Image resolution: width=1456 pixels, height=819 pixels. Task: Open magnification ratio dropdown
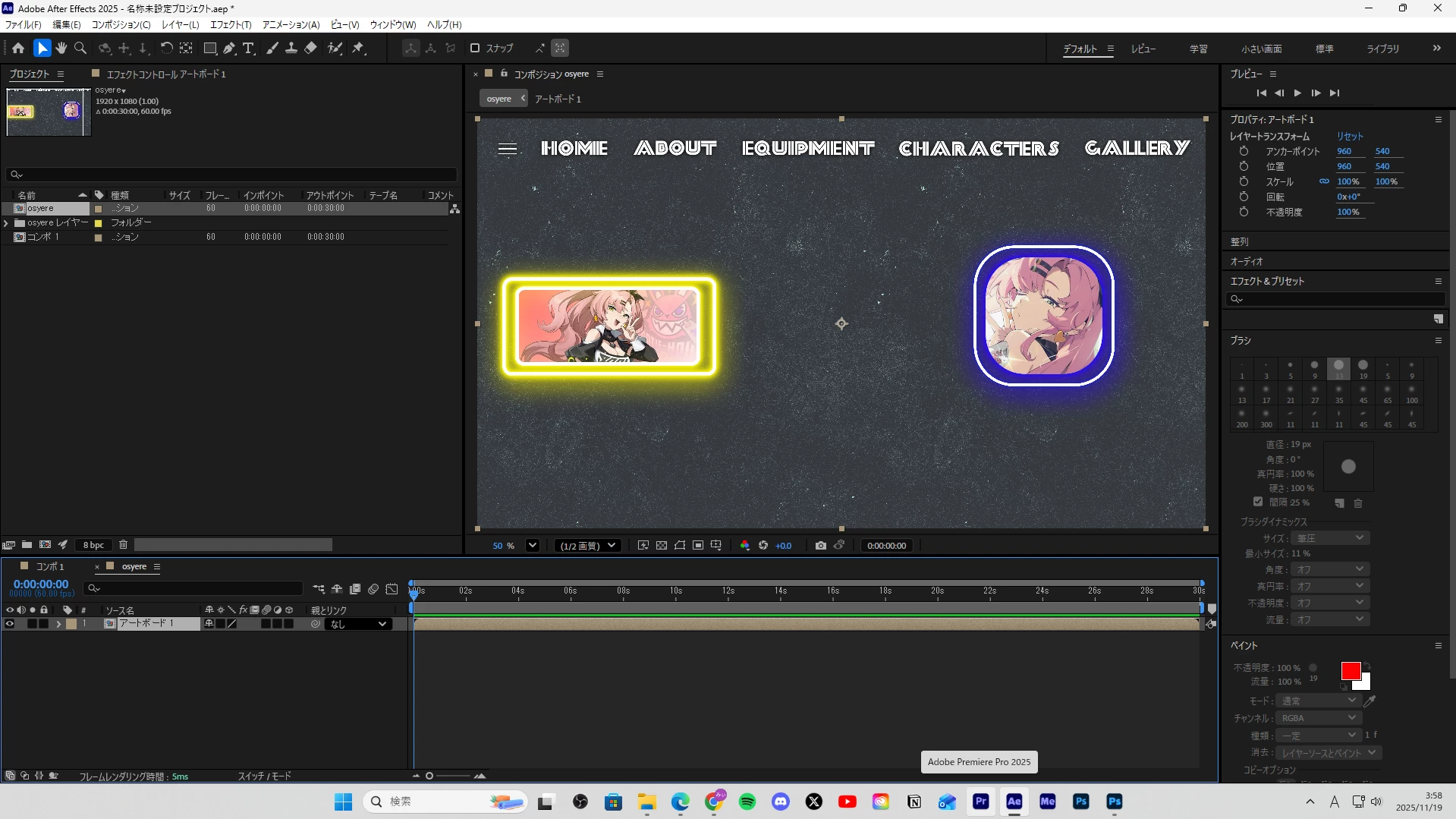tap(532, 545)
